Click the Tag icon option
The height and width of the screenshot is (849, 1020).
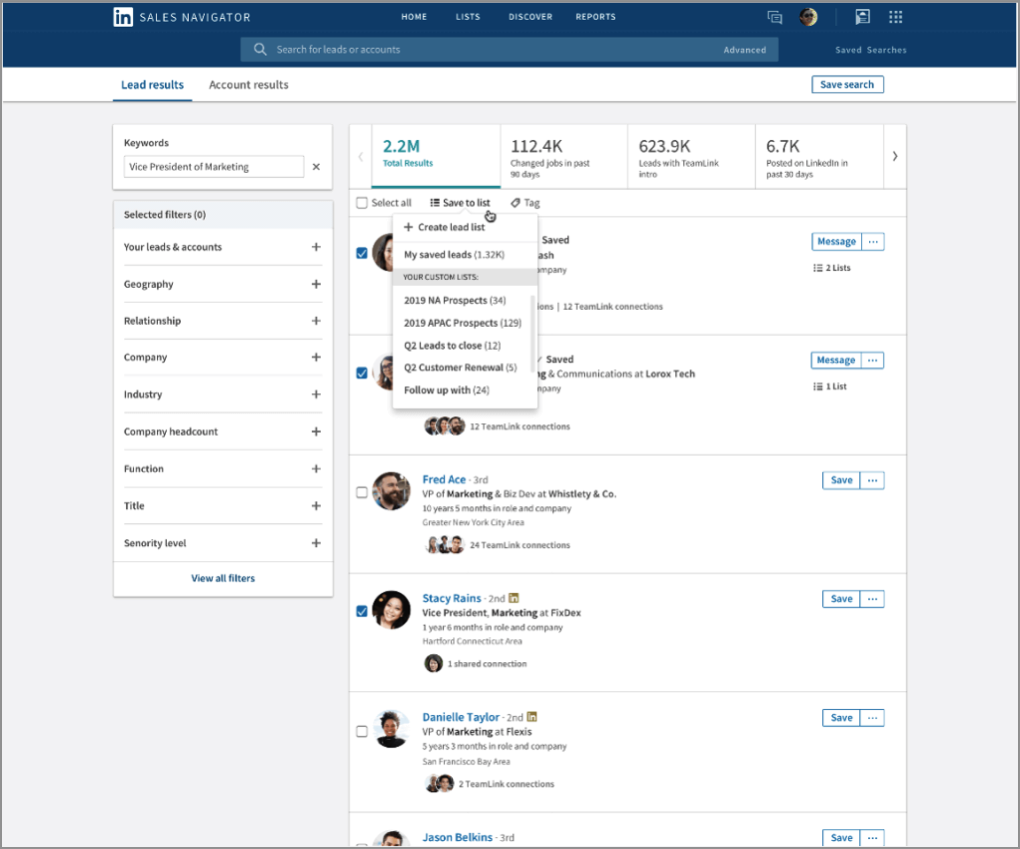[525, 203]
